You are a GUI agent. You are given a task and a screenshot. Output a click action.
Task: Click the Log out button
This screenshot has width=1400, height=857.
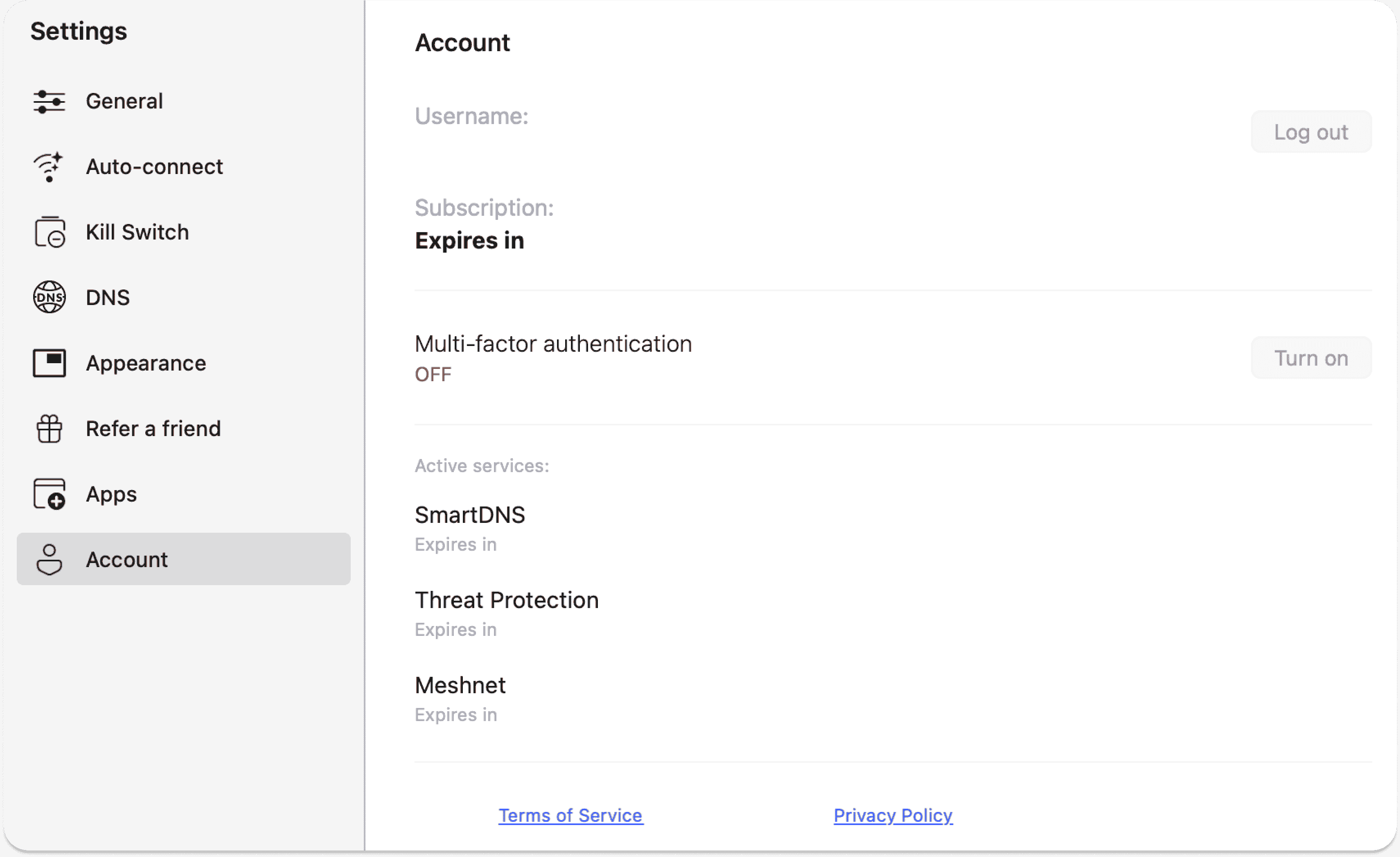(x=1311, y=132)
